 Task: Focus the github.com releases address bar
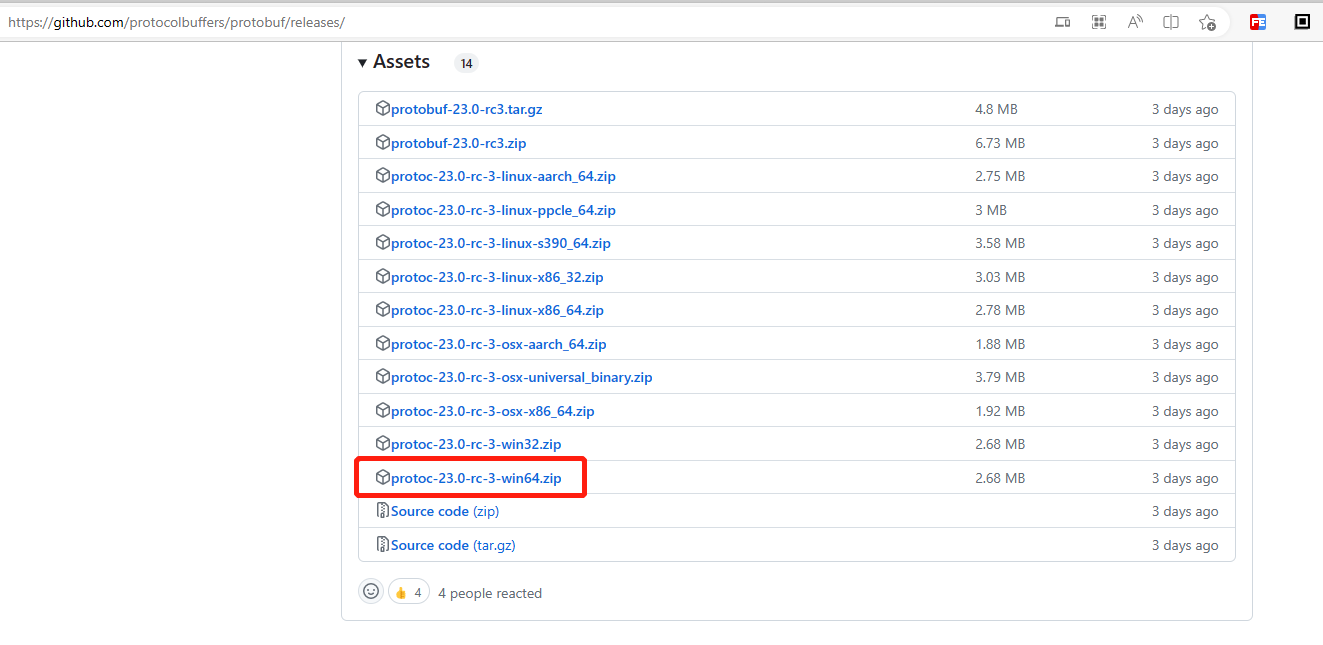tap(520, 22)
